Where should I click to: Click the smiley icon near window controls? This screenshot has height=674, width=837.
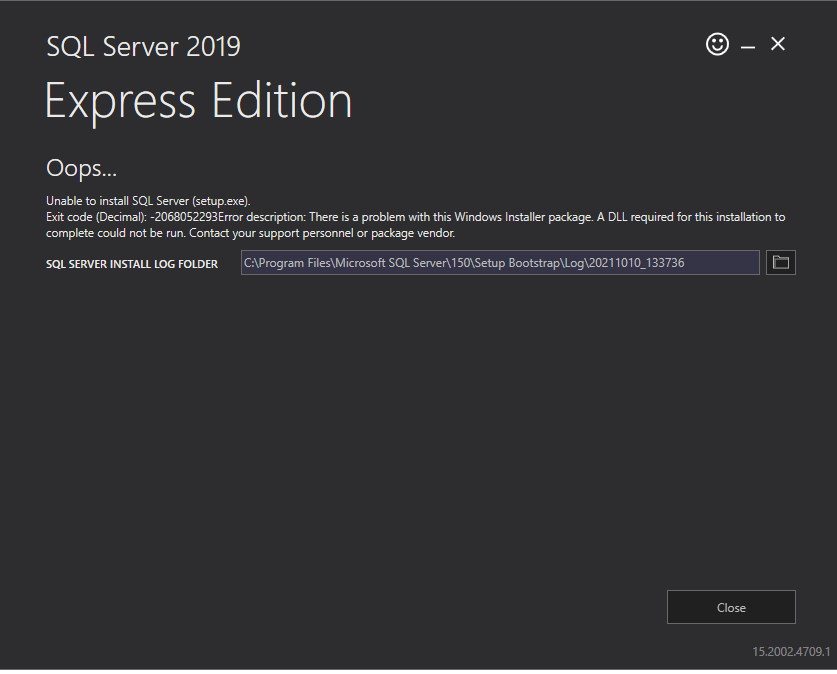[717, 44]
